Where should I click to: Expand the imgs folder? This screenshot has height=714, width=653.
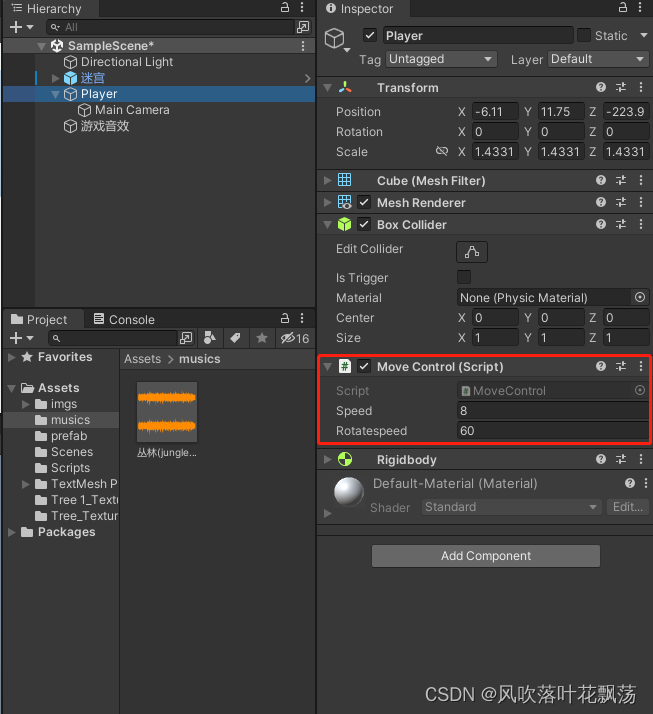[x=26, y=404]
